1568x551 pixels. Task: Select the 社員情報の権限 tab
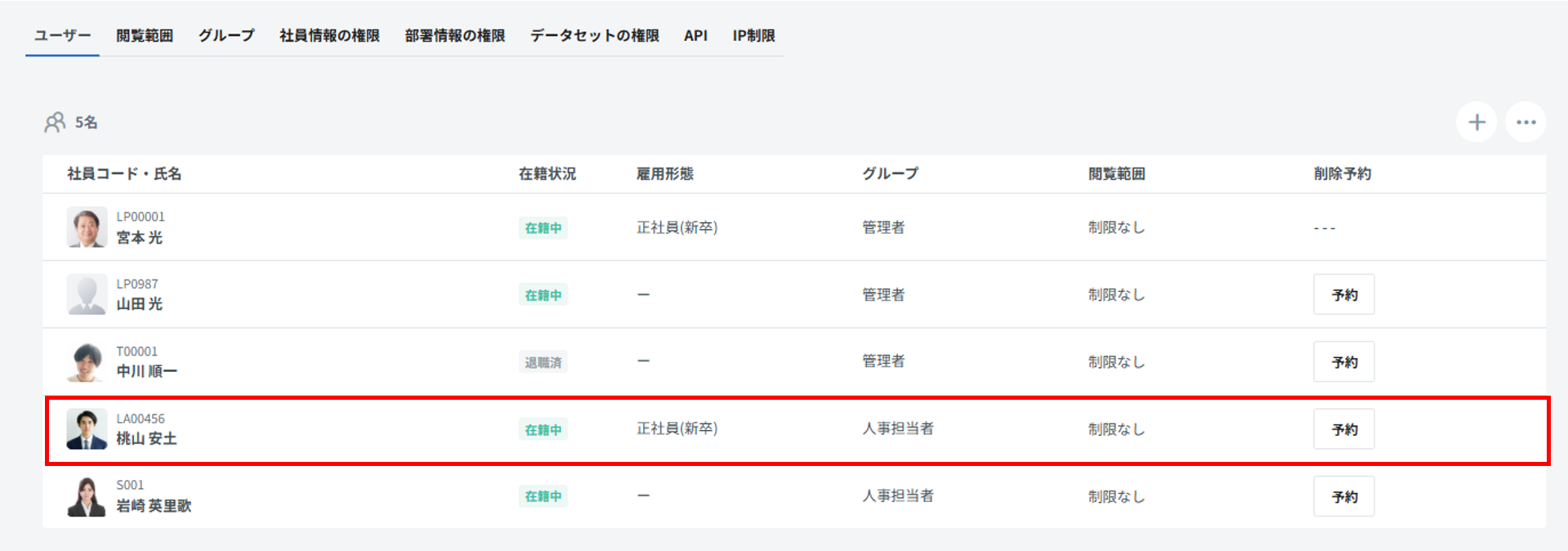click(x=329, y=36)
